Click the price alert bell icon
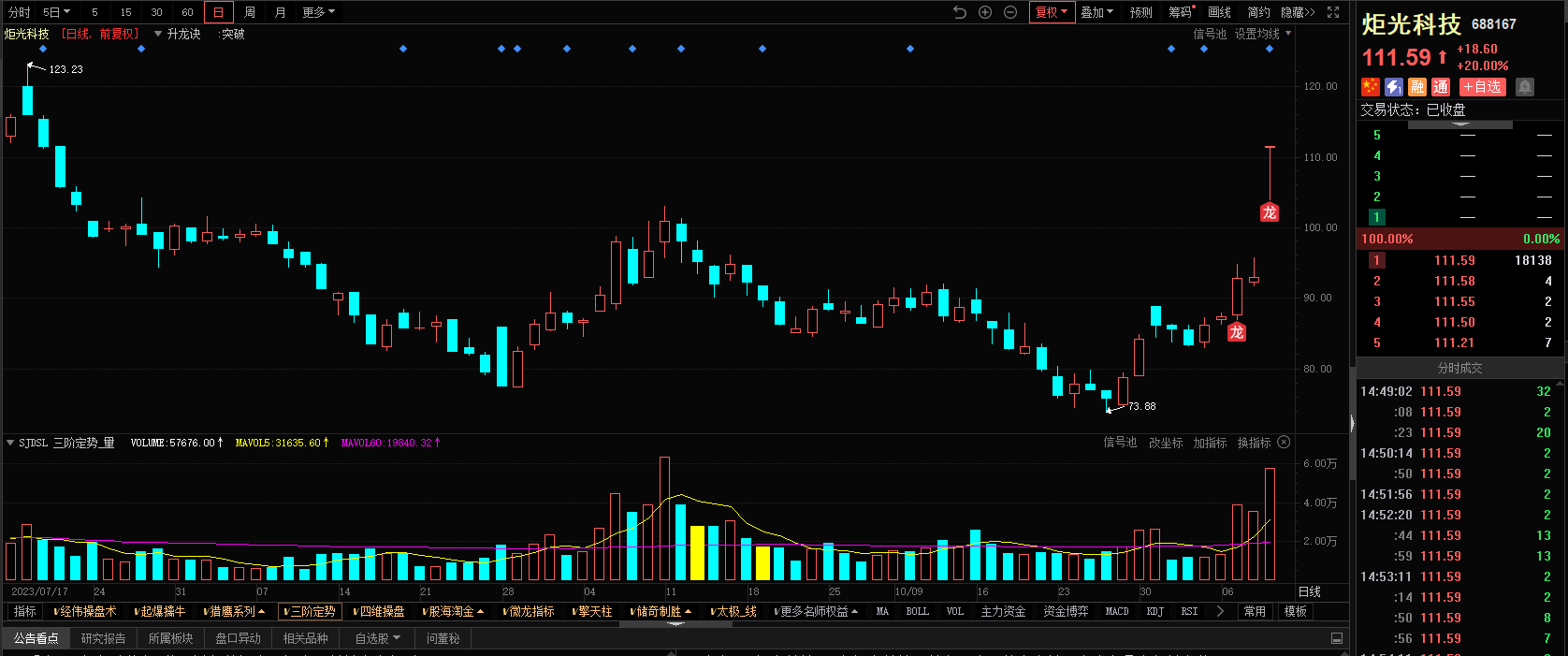1568x656 pixels. pos(1525,87)
